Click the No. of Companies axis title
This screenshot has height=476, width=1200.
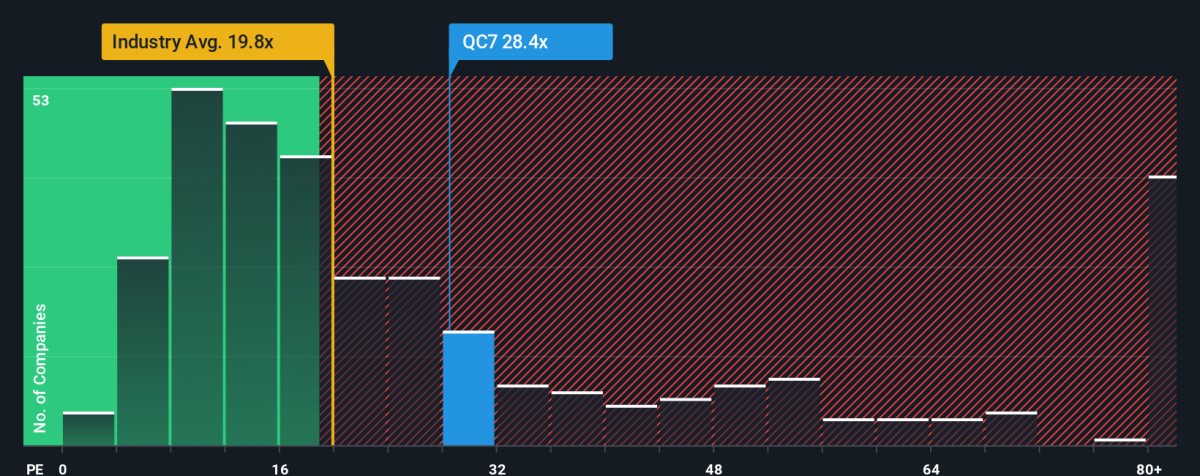coord(41,369)
